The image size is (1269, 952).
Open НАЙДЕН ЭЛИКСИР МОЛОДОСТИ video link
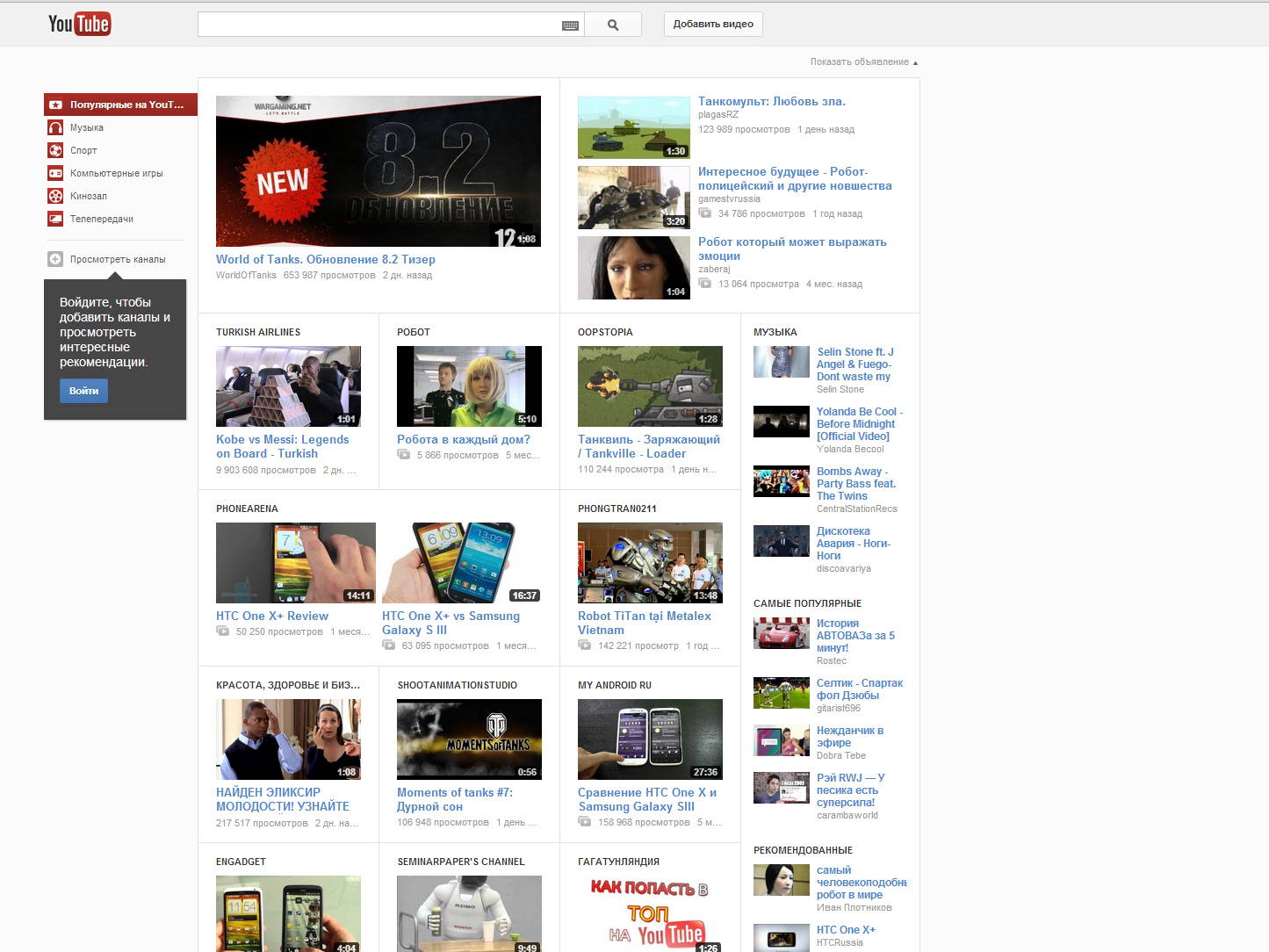click(x=283, y=799)
